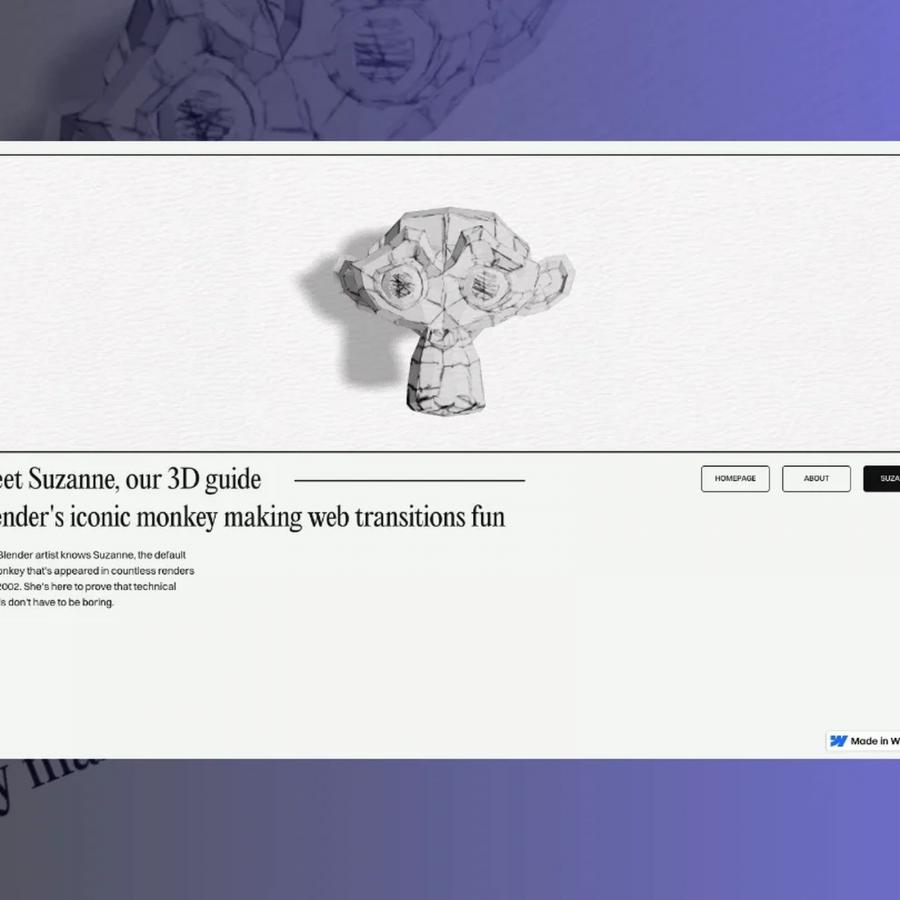The height and width of the screenshot is (900, 900).
Task: Open the HOMEPAGE page
Action: pyautogui.click(x=735, y=478)
